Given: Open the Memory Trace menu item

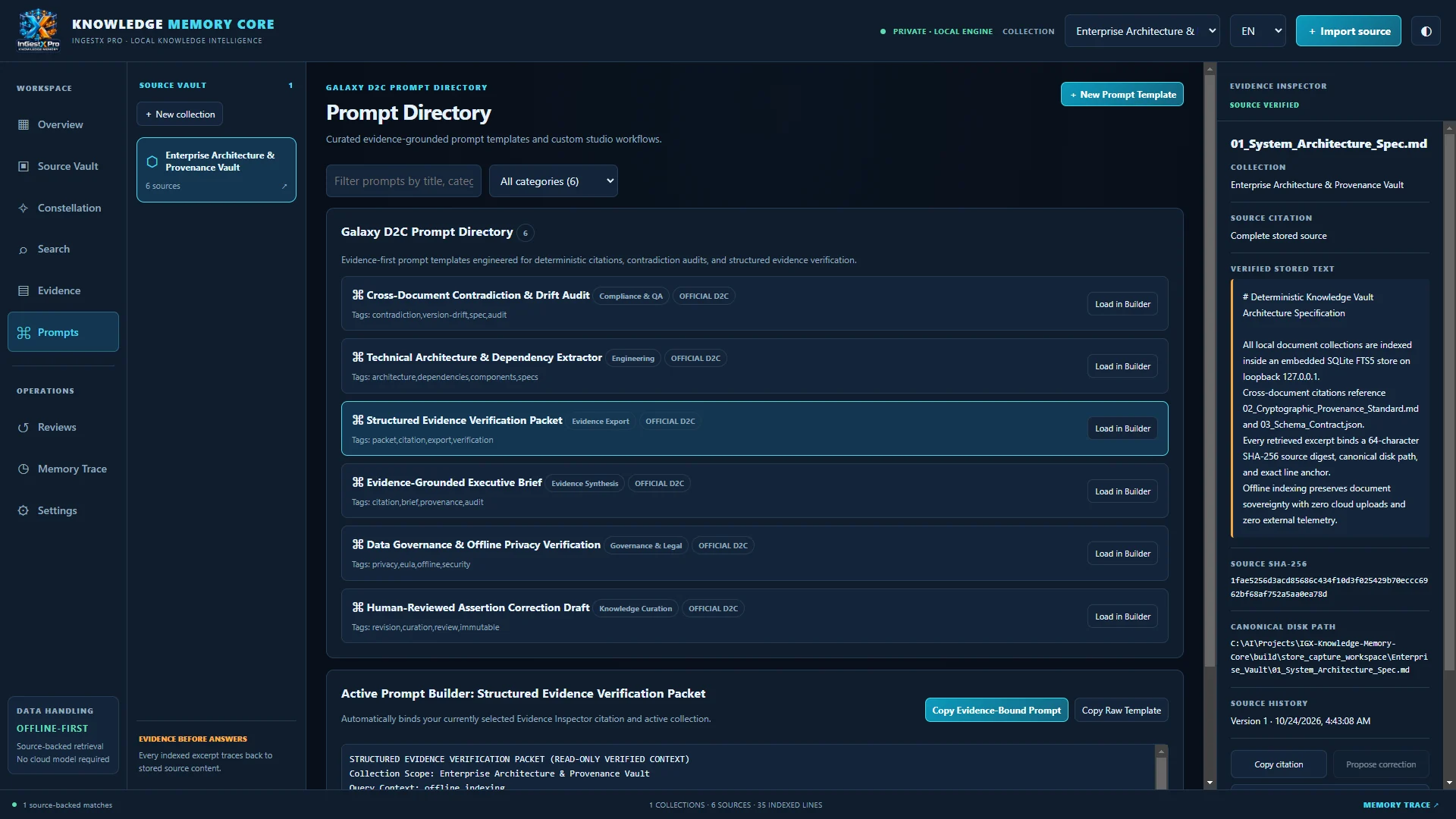Looking at the screenshot, I should pyautogui.click(x=63, y=469).
